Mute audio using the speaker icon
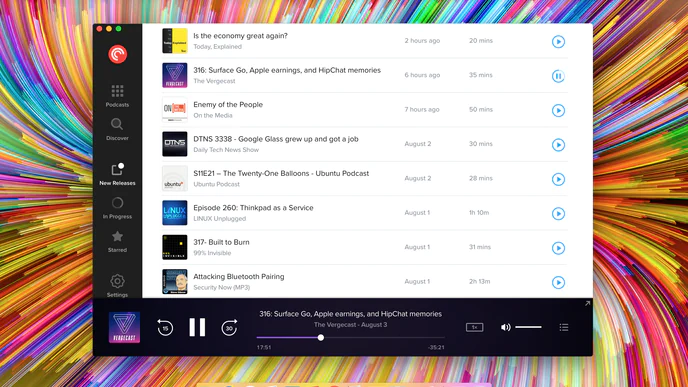 [x=505, y=327]
